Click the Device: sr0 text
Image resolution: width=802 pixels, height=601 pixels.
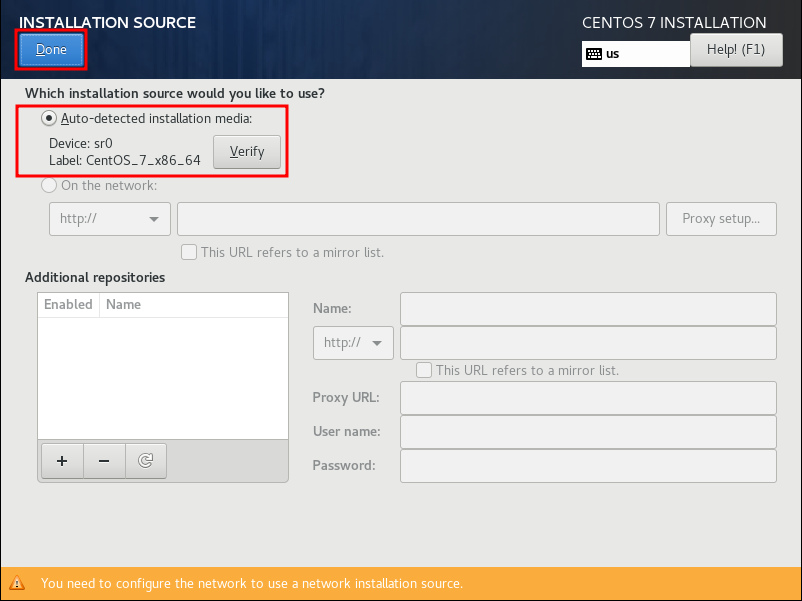click(81, 143)
